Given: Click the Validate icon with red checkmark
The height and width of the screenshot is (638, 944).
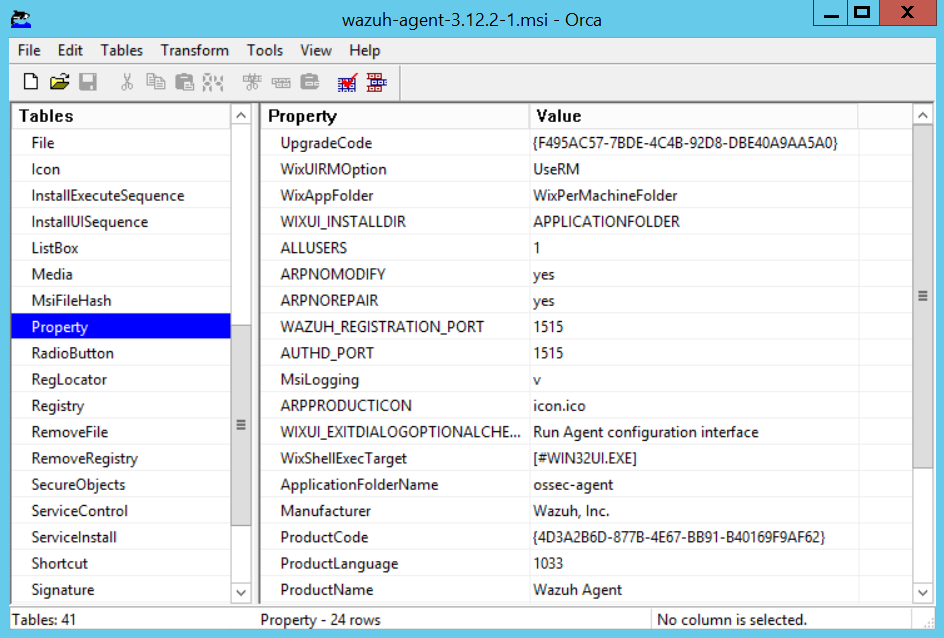Looking at the screenshot, I should pos(347,82).
